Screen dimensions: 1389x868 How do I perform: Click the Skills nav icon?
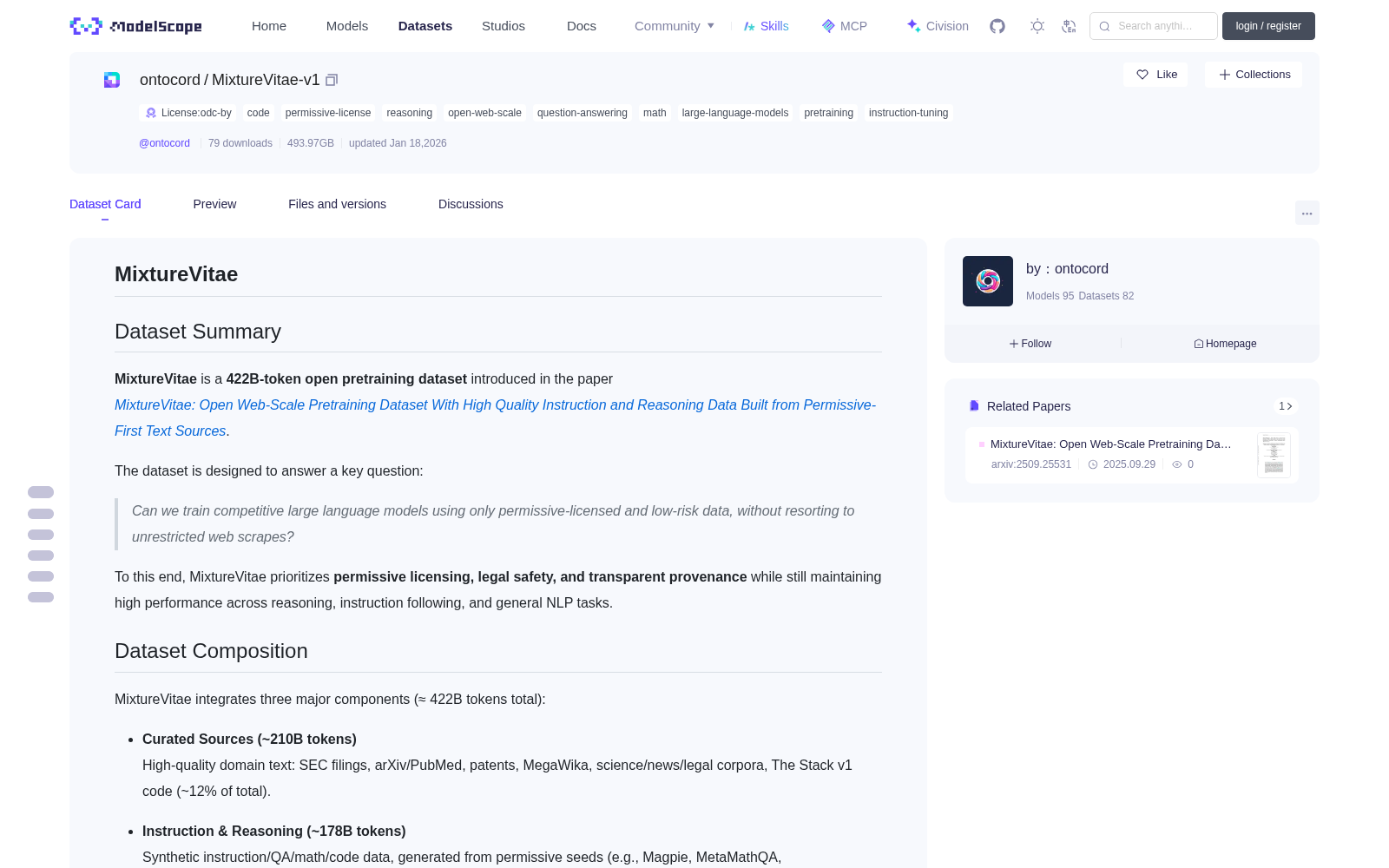click(749, 26)
